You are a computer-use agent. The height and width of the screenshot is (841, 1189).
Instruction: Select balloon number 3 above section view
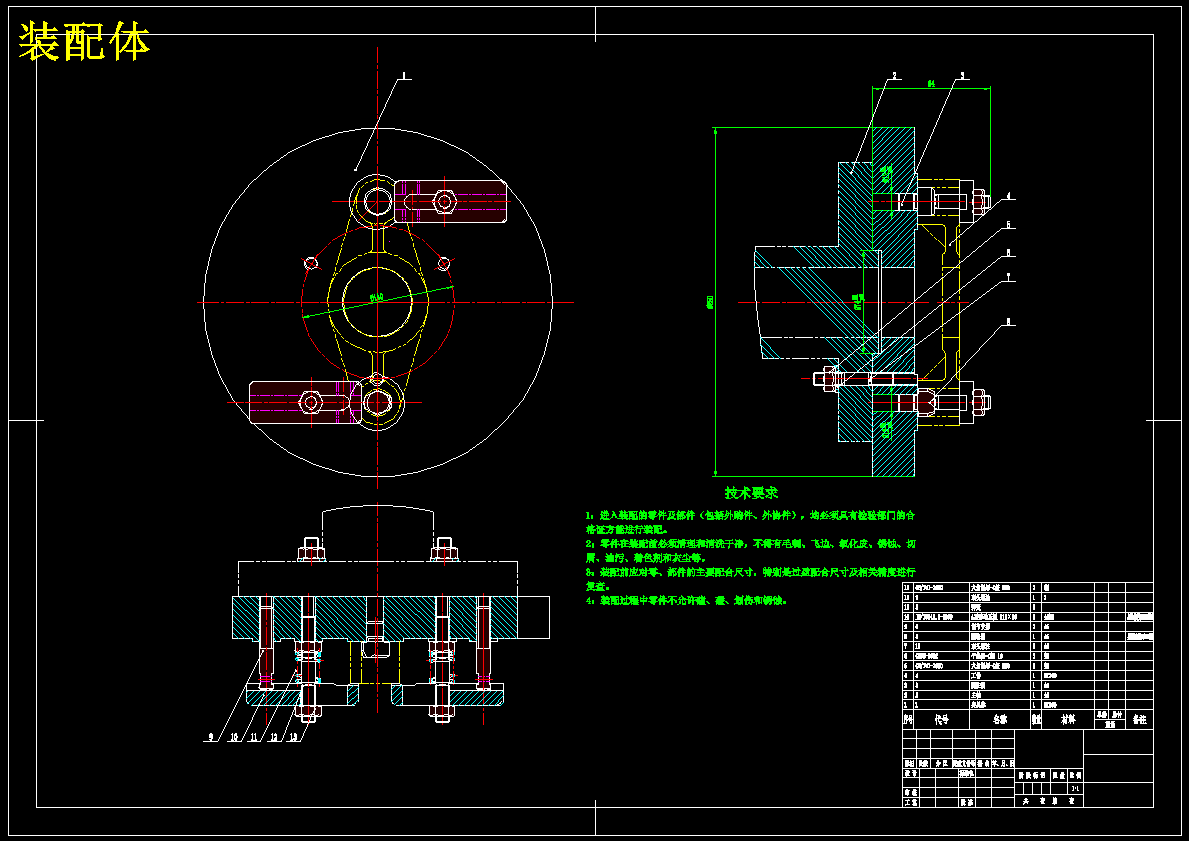click(962, 76)
